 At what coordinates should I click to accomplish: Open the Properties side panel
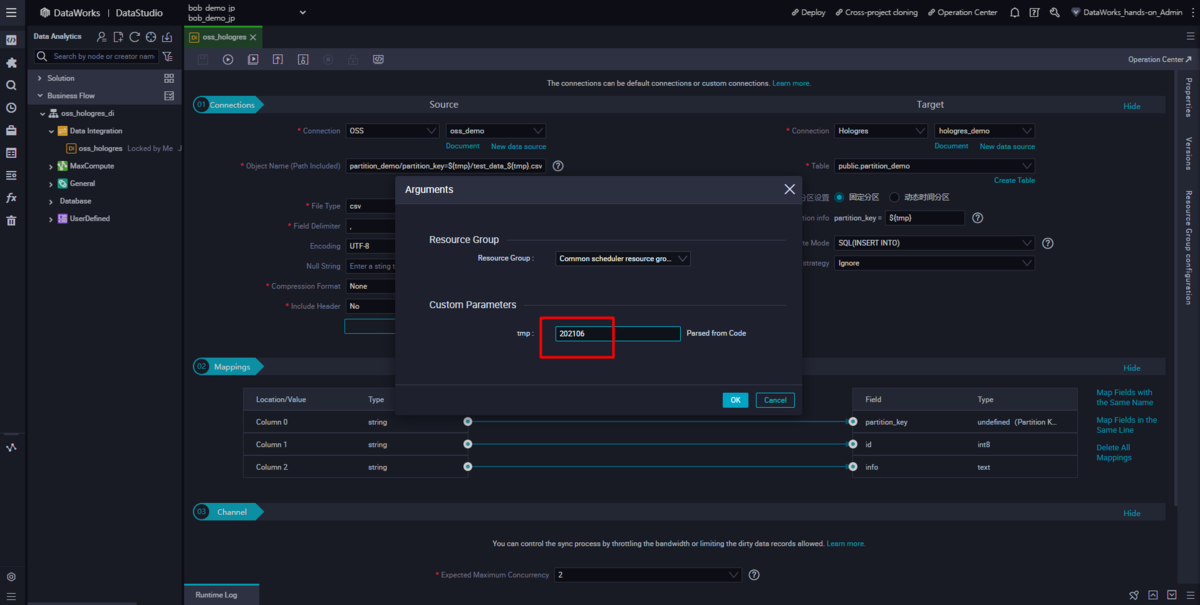[1189, 98]
